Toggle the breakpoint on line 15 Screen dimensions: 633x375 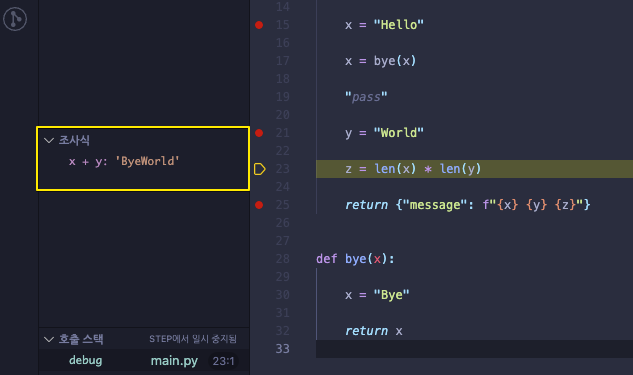(259, 25)
